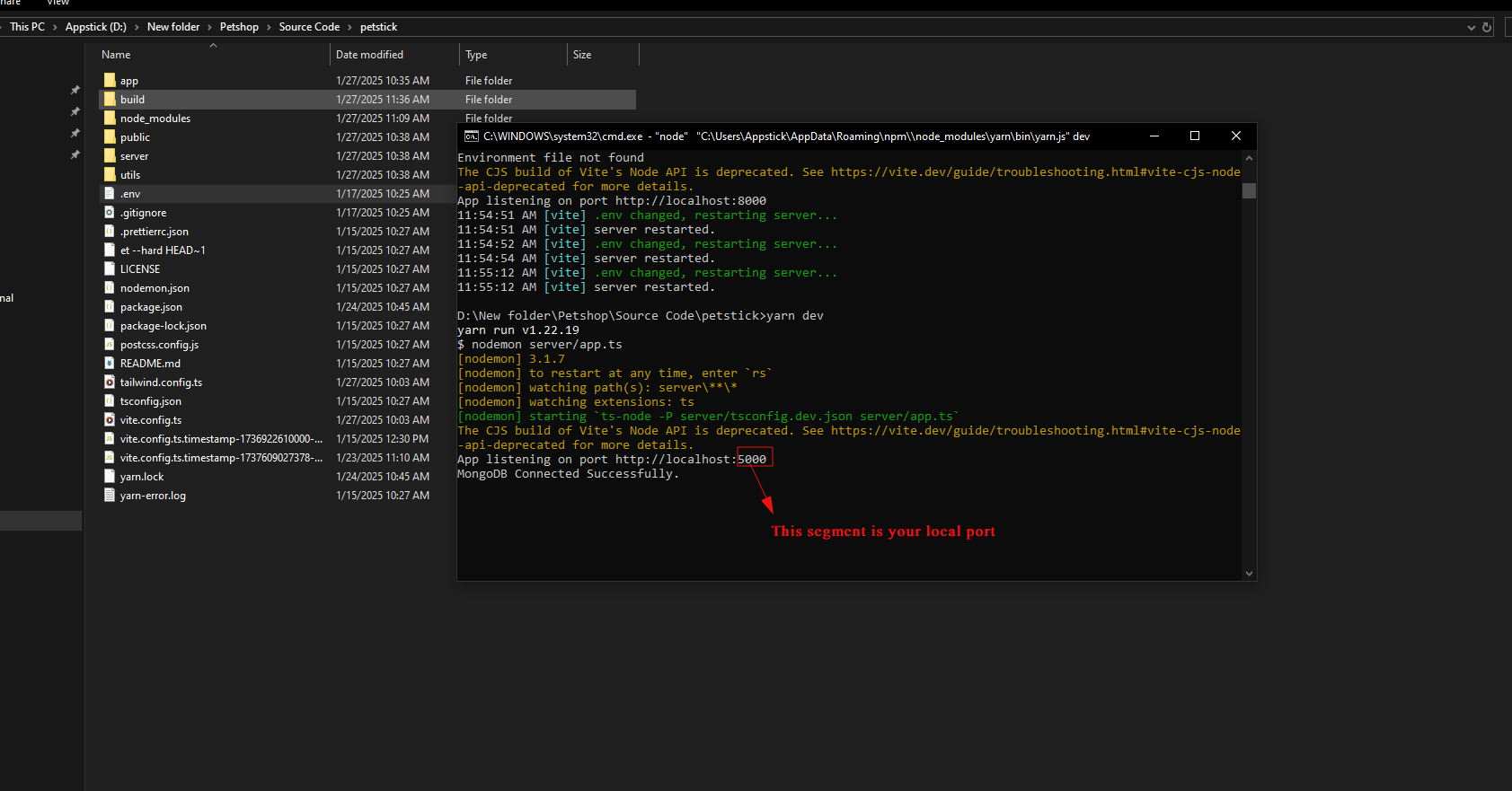Select the yarn-error.log file icon
The height and width of the screenshot is (791, 1512).
coord(110,496)
